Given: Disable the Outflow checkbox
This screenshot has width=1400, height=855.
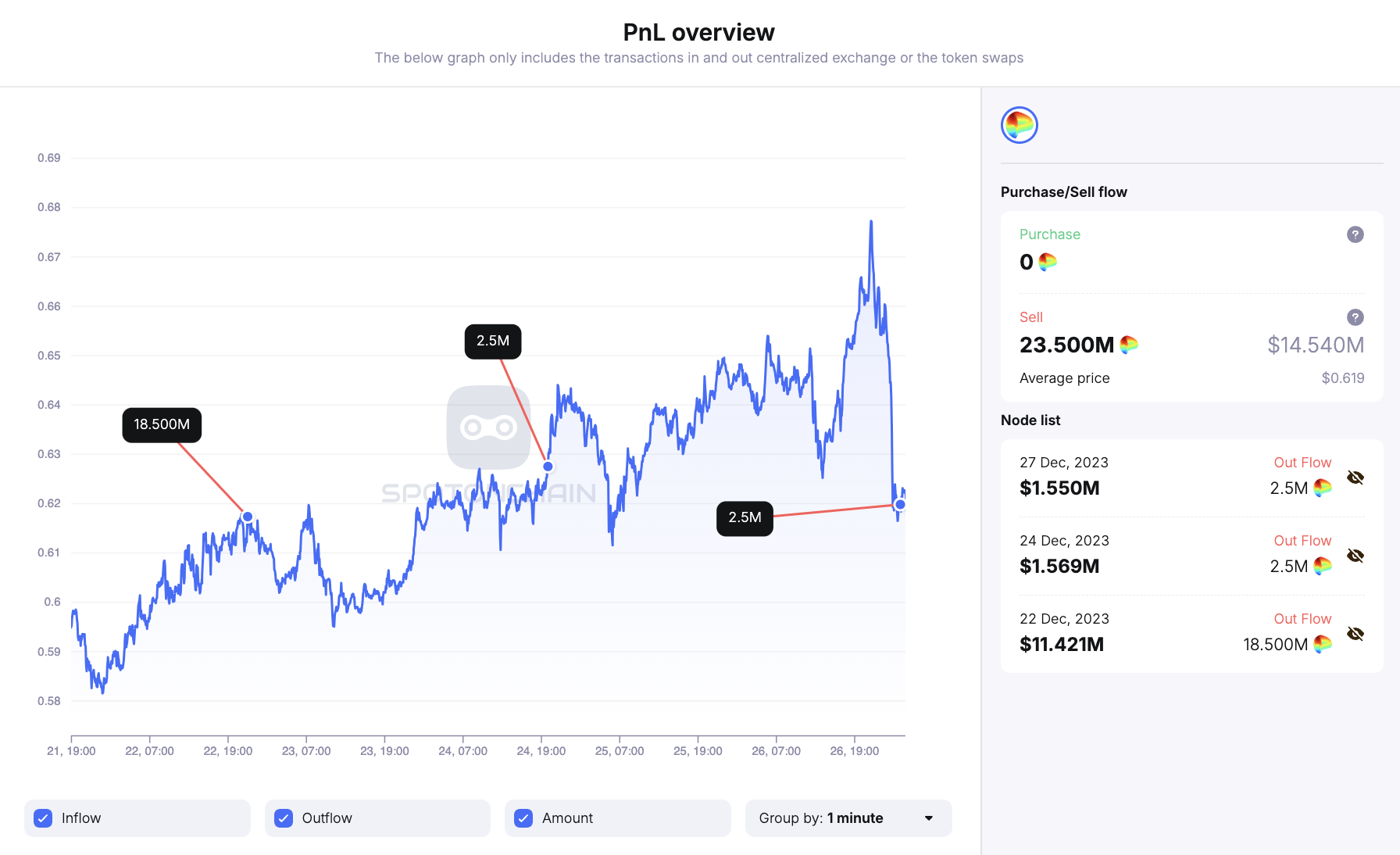Looking at the screenshot, I should (x=283, y=818).
